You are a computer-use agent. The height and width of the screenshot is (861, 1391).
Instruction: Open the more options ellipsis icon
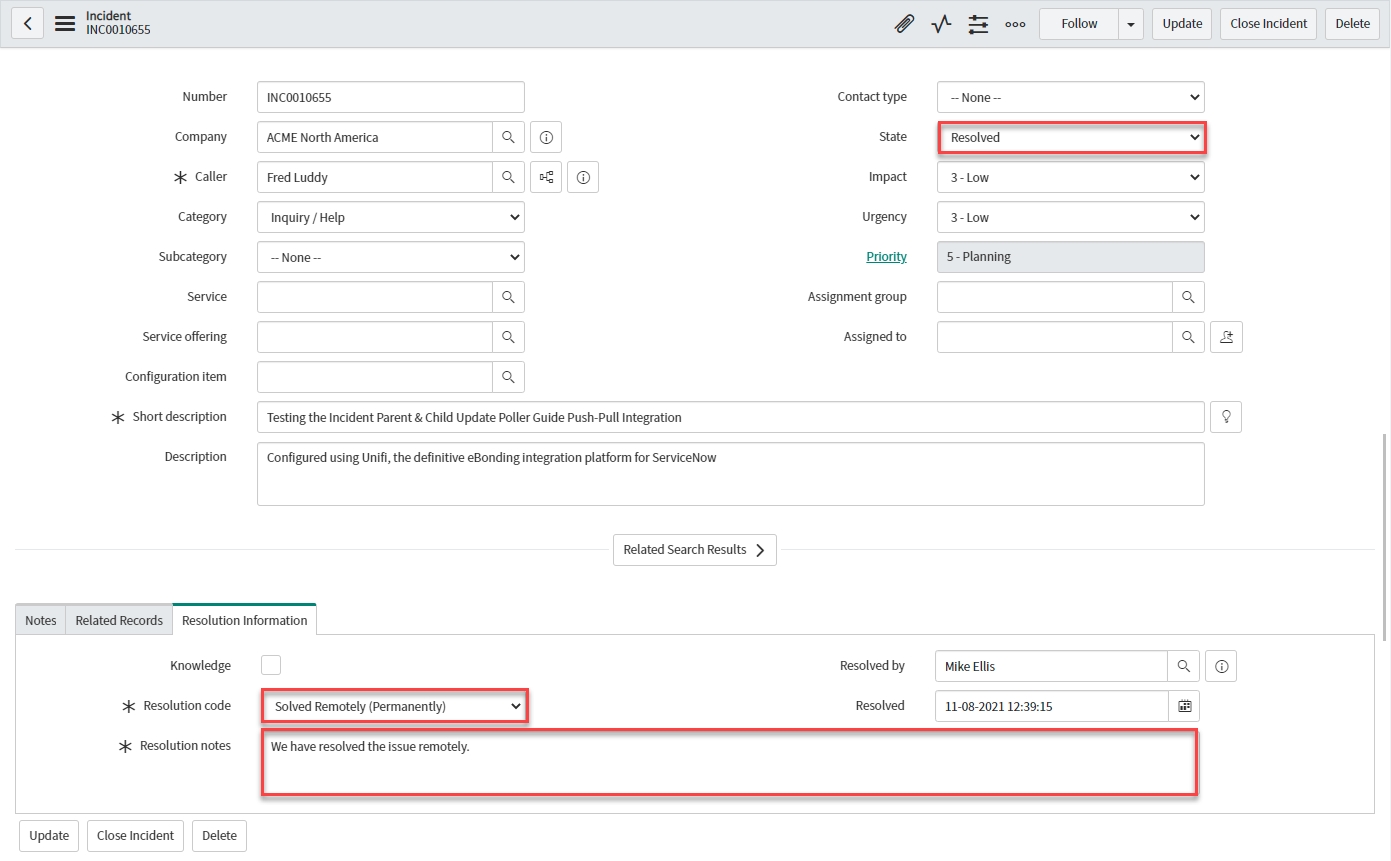click(x=1015, y=24)
